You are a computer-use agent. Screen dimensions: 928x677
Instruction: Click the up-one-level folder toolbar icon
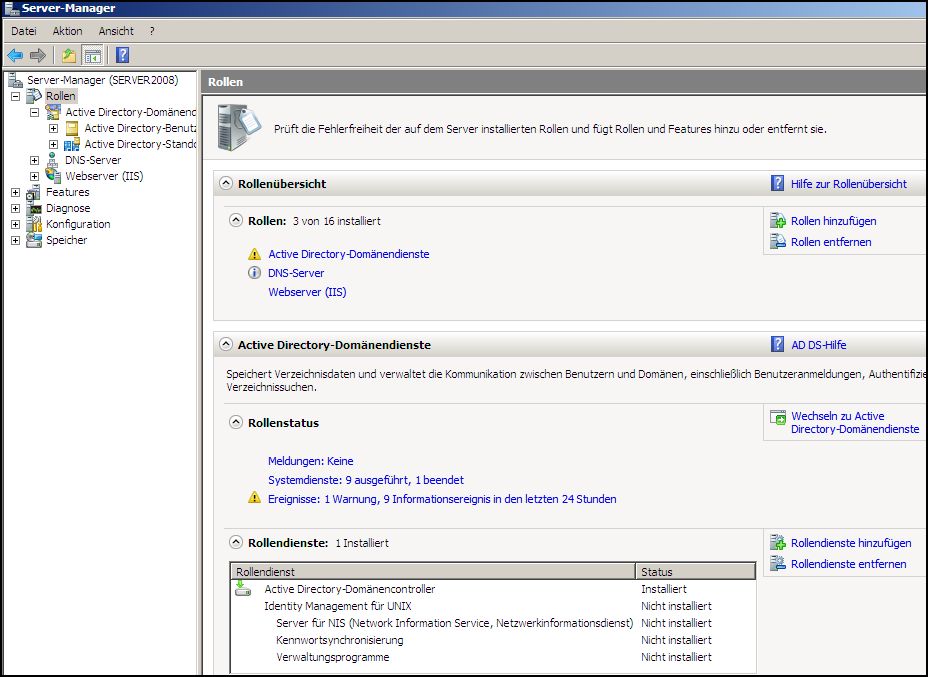pos(69,56)
